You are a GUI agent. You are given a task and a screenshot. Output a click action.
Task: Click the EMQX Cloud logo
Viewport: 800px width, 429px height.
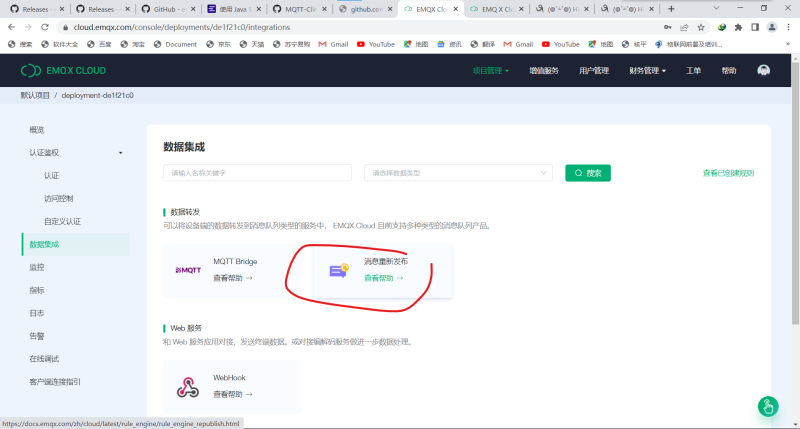tap(63, 70)
